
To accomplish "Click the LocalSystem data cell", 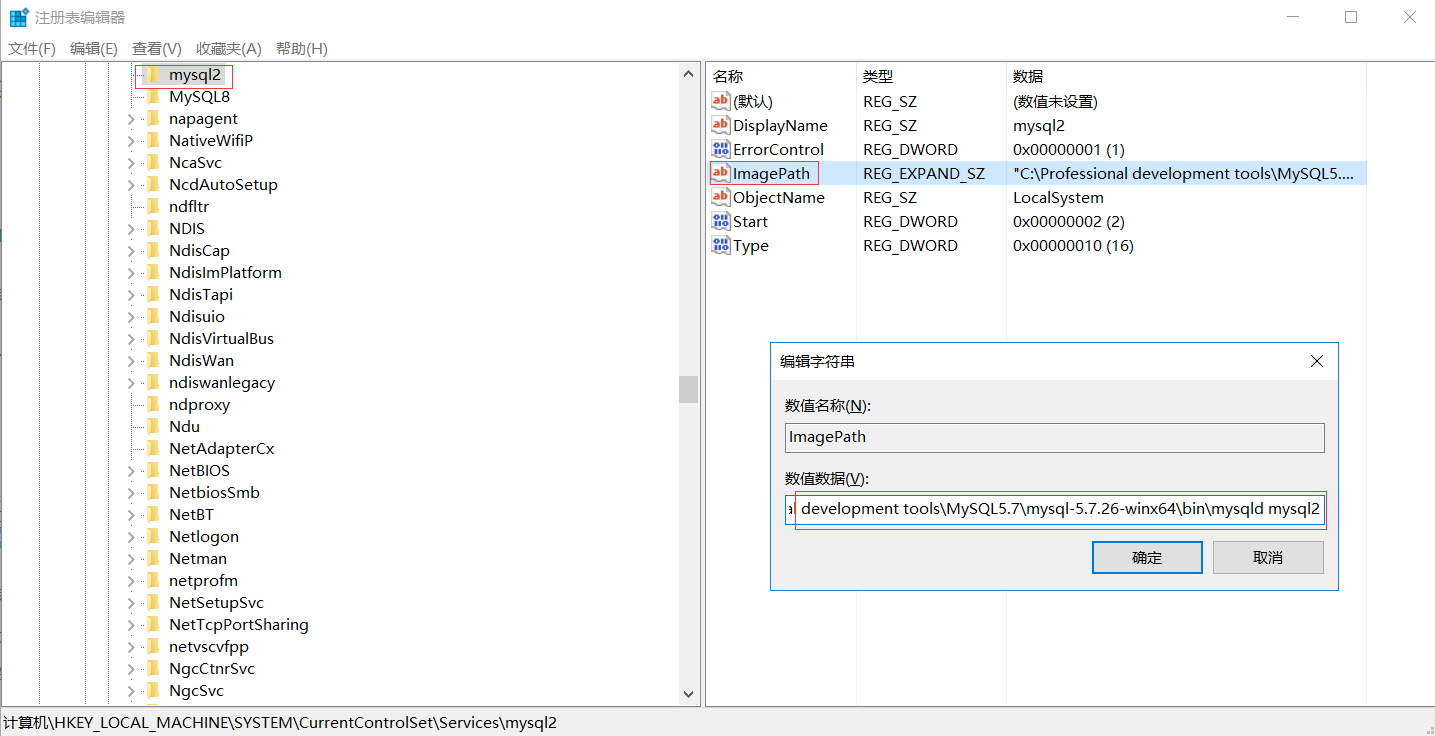I will [x=1058, y=197].
